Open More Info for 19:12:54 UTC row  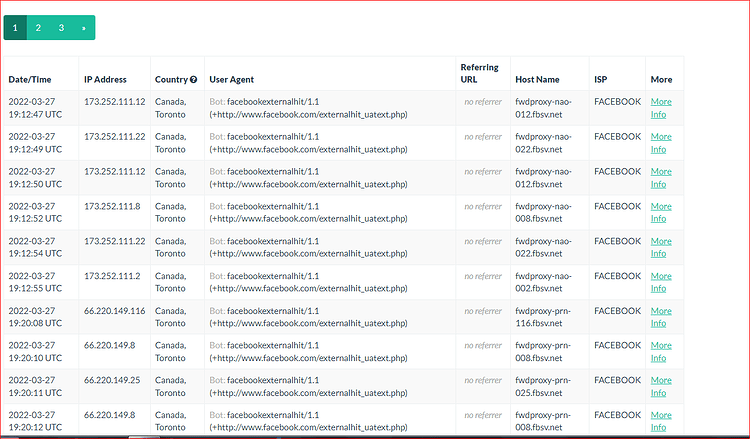click(661, 247)
